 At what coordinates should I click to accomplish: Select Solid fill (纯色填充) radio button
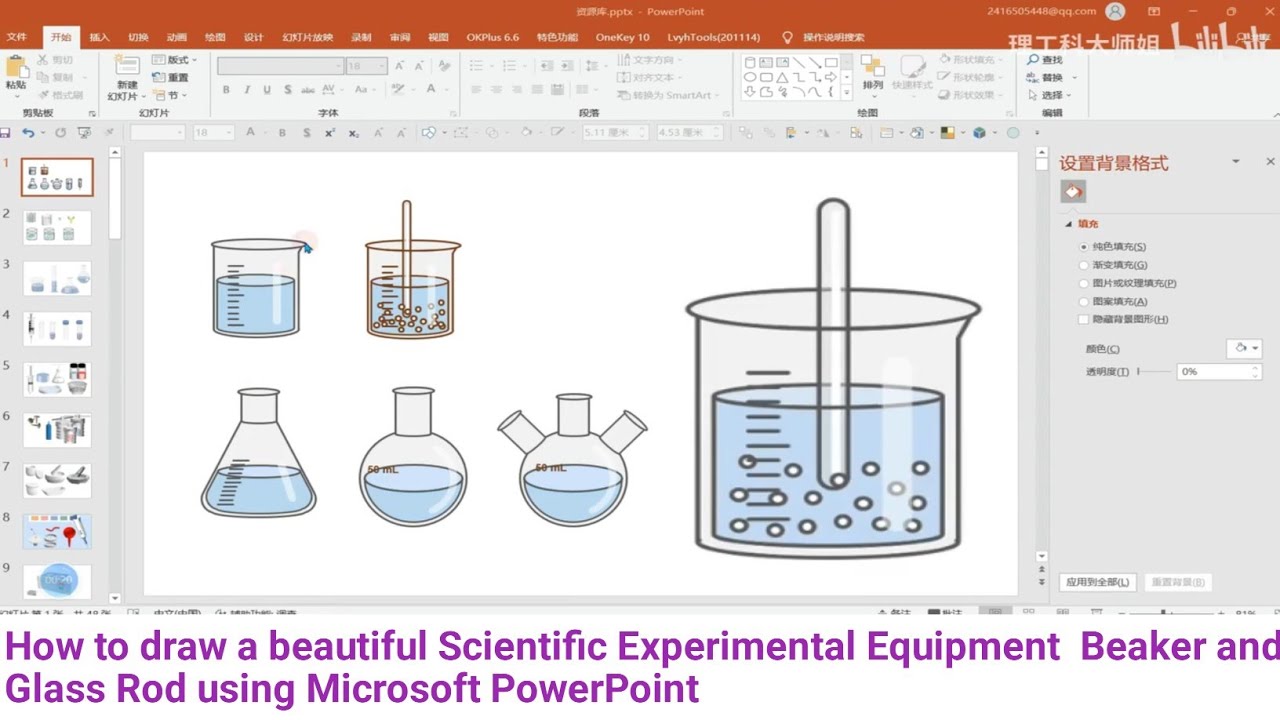coord(1083,246)
